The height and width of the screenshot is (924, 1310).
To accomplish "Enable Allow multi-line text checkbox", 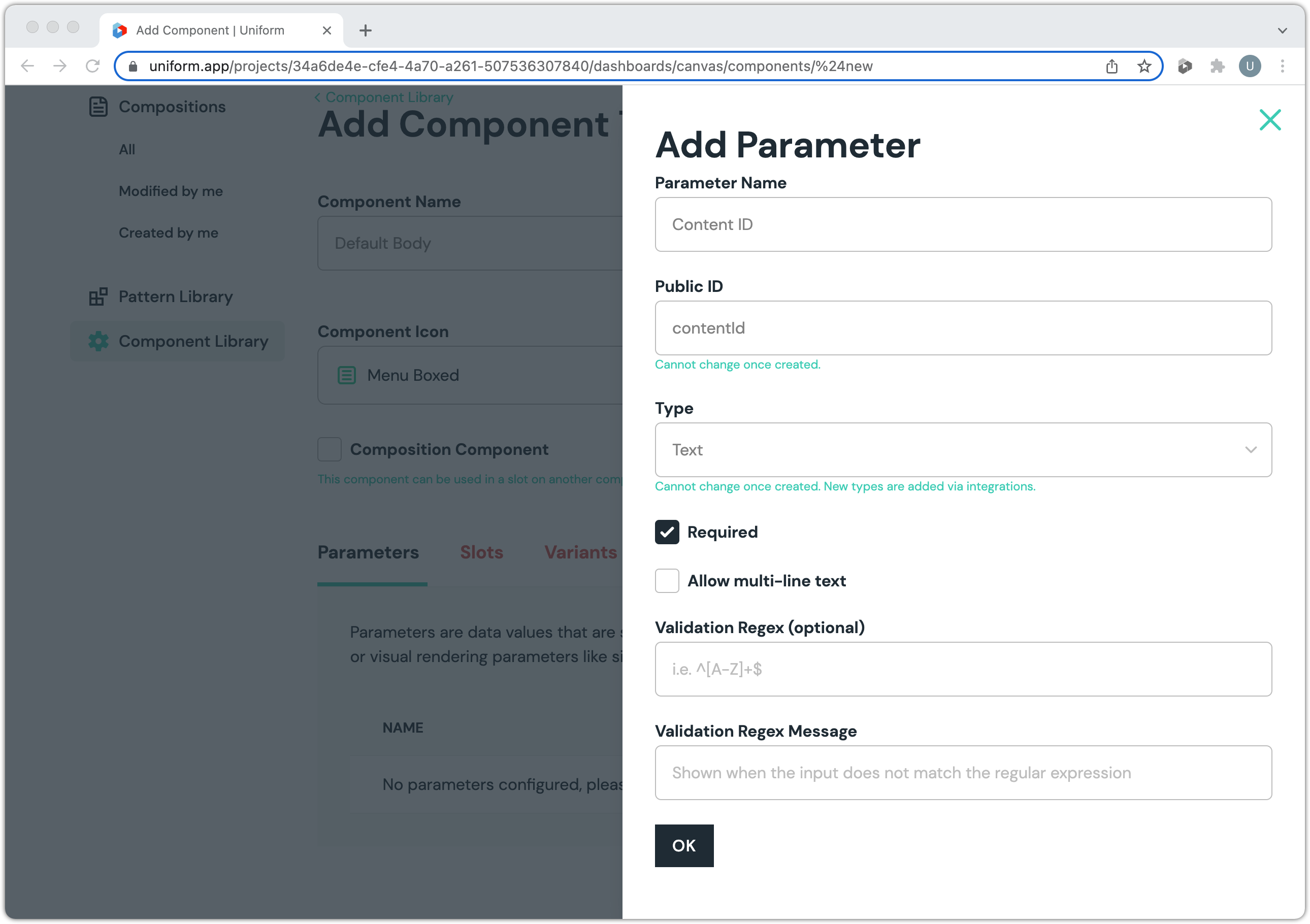I will click(x=666, y=581).
